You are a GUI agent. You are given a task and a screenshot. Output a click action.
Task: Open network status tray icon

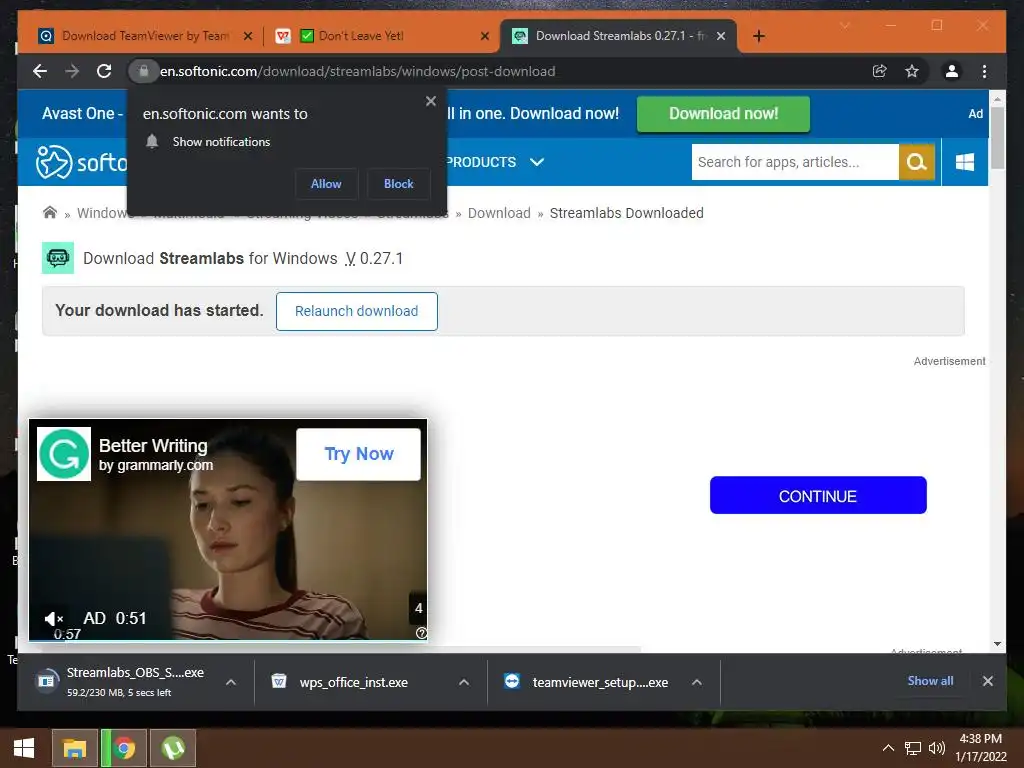(913, 748)
